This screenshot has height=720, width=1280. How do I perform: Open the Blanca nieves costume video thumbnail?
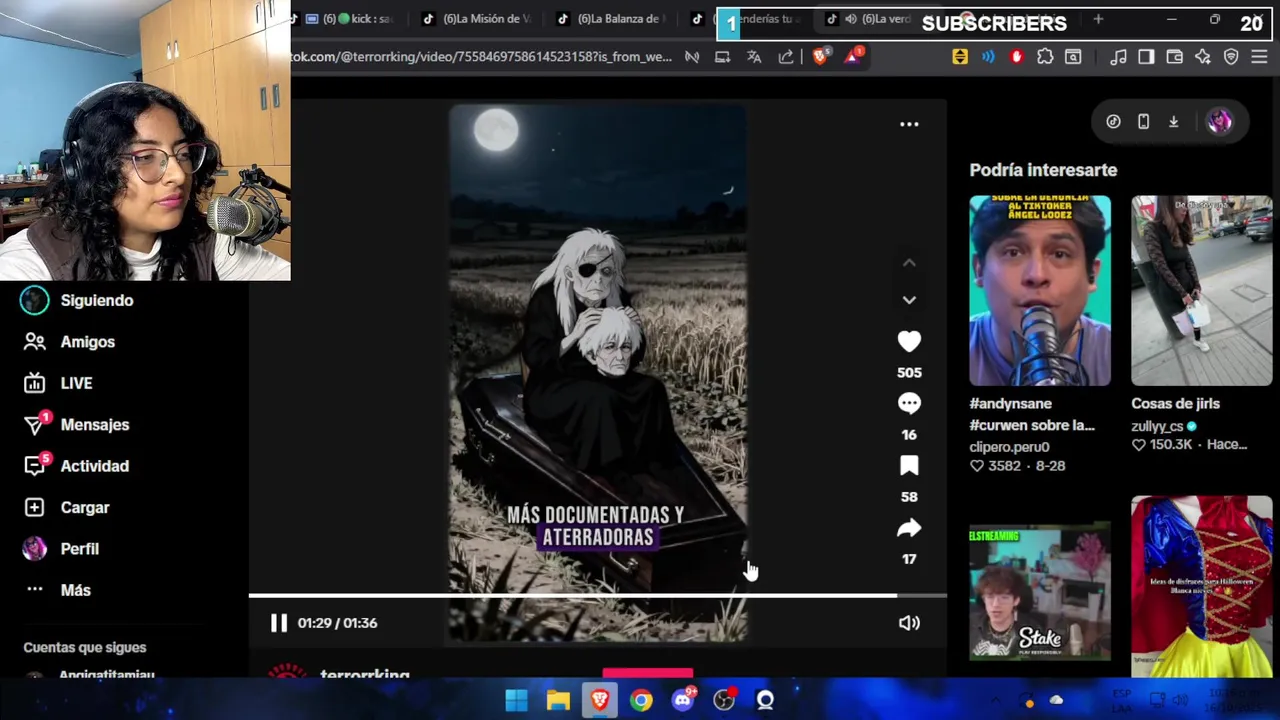[1202, 586]
